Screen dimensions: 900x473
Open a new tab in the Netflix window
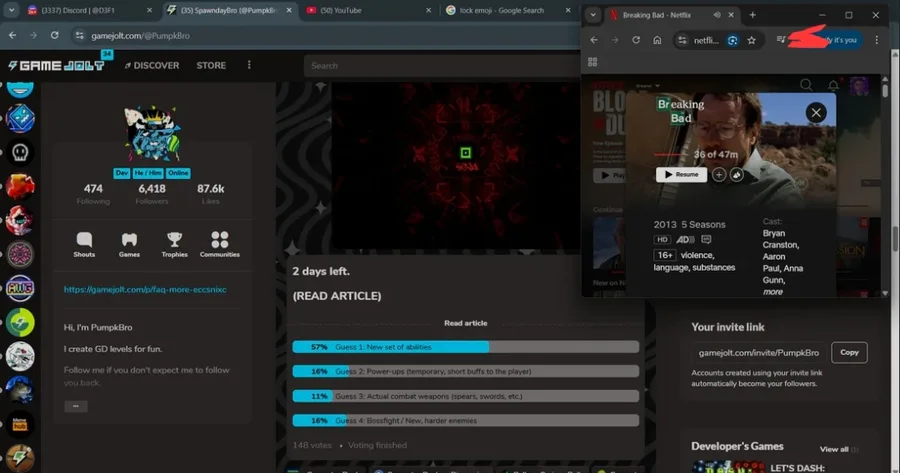[x=752, y=15]
